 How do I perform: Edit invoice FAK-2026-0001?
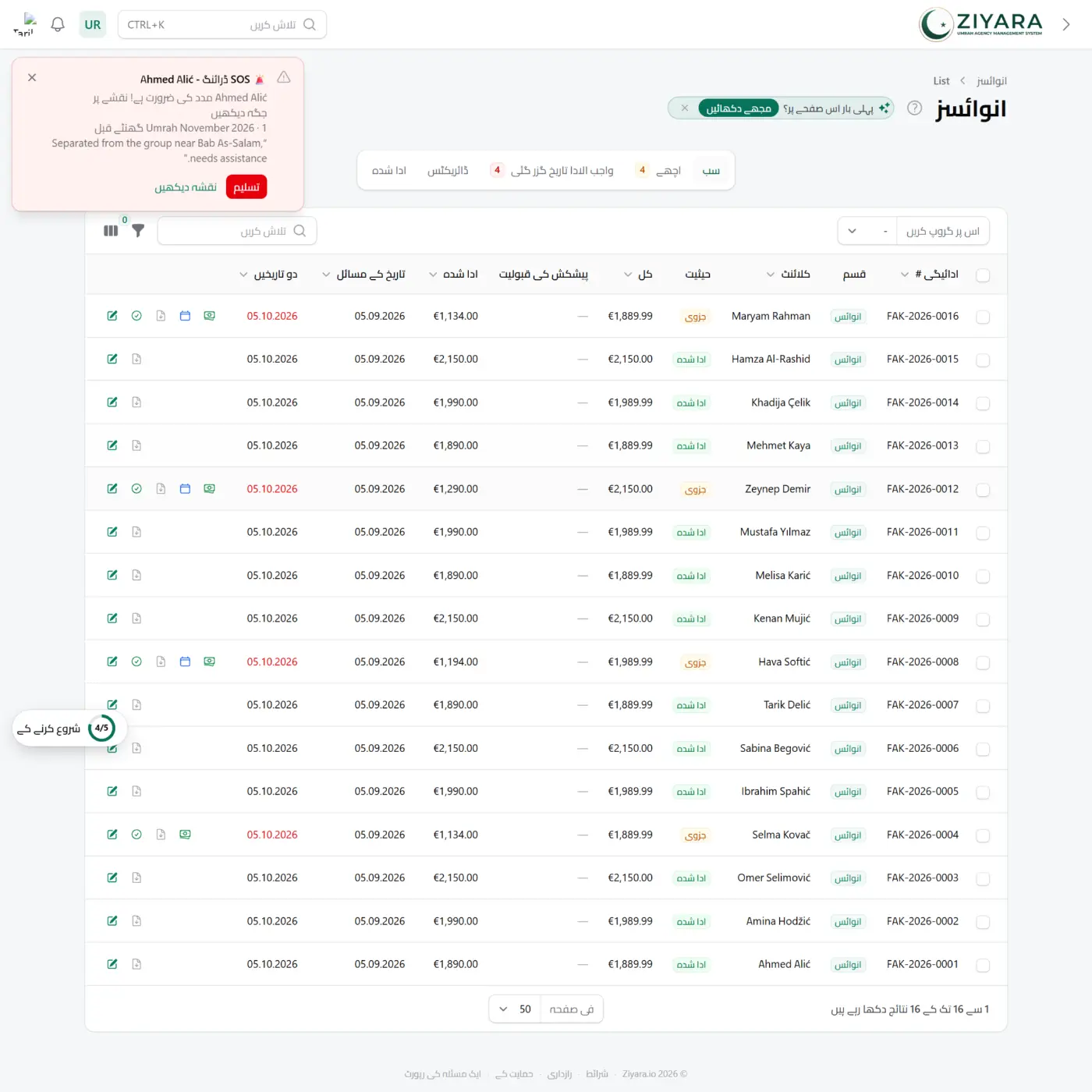click(x=112, y=964)
